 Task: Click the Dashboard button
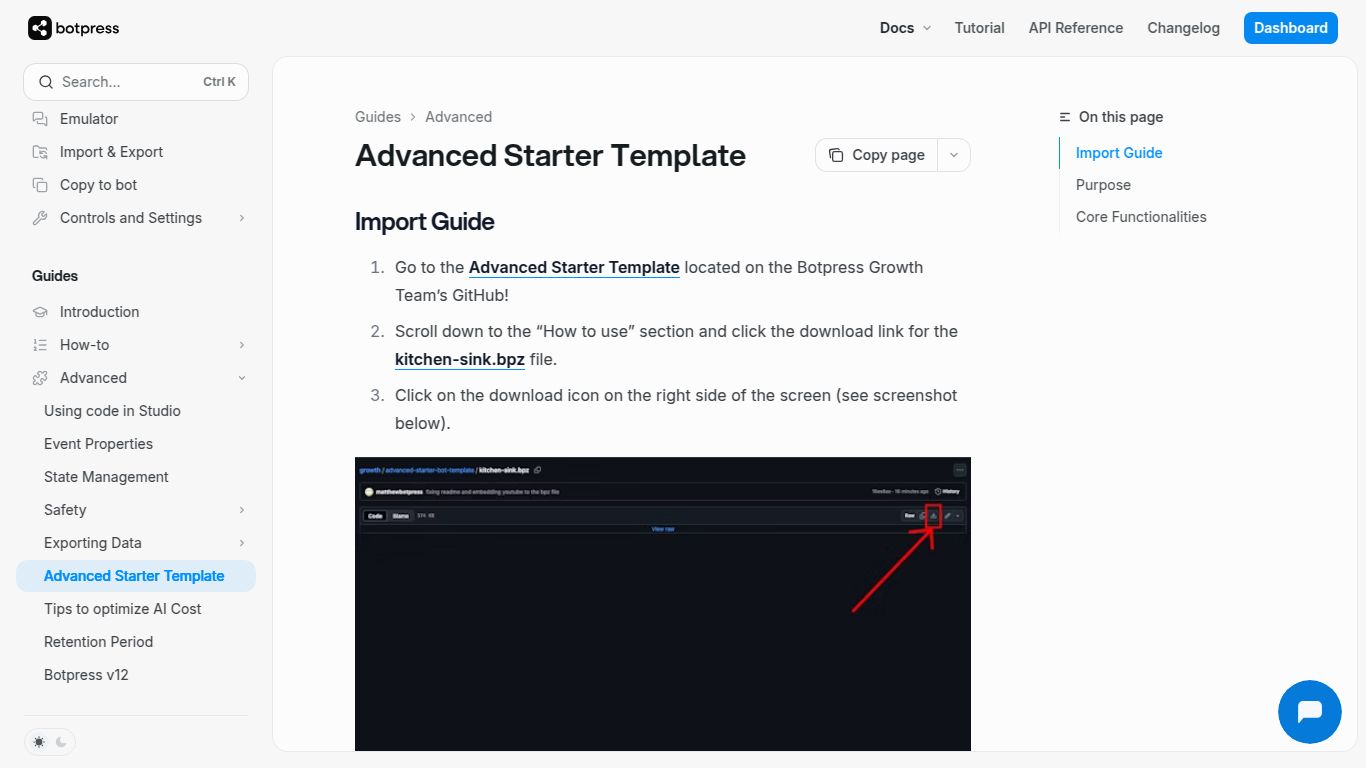coord(1290,28)
